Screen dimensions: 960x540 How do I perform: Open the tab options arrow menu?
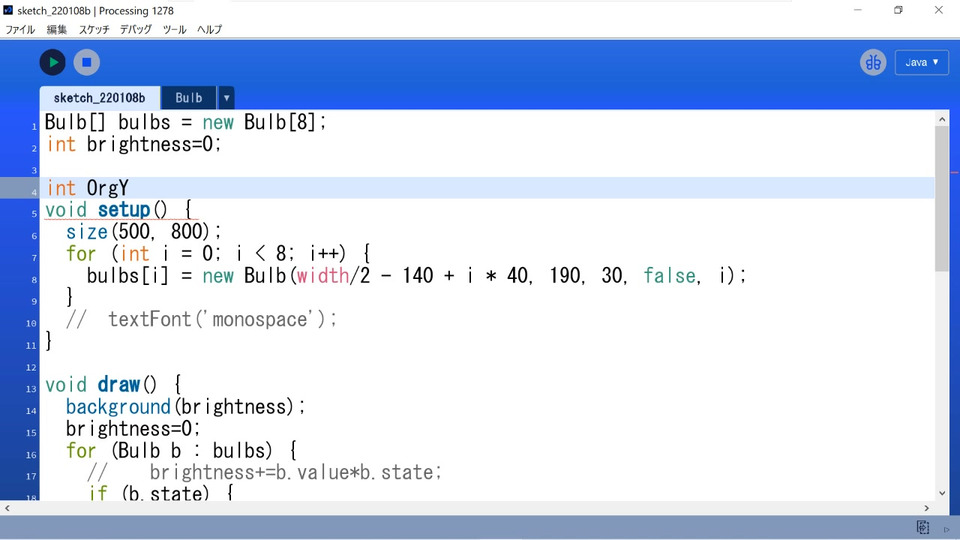pos(226,98)
